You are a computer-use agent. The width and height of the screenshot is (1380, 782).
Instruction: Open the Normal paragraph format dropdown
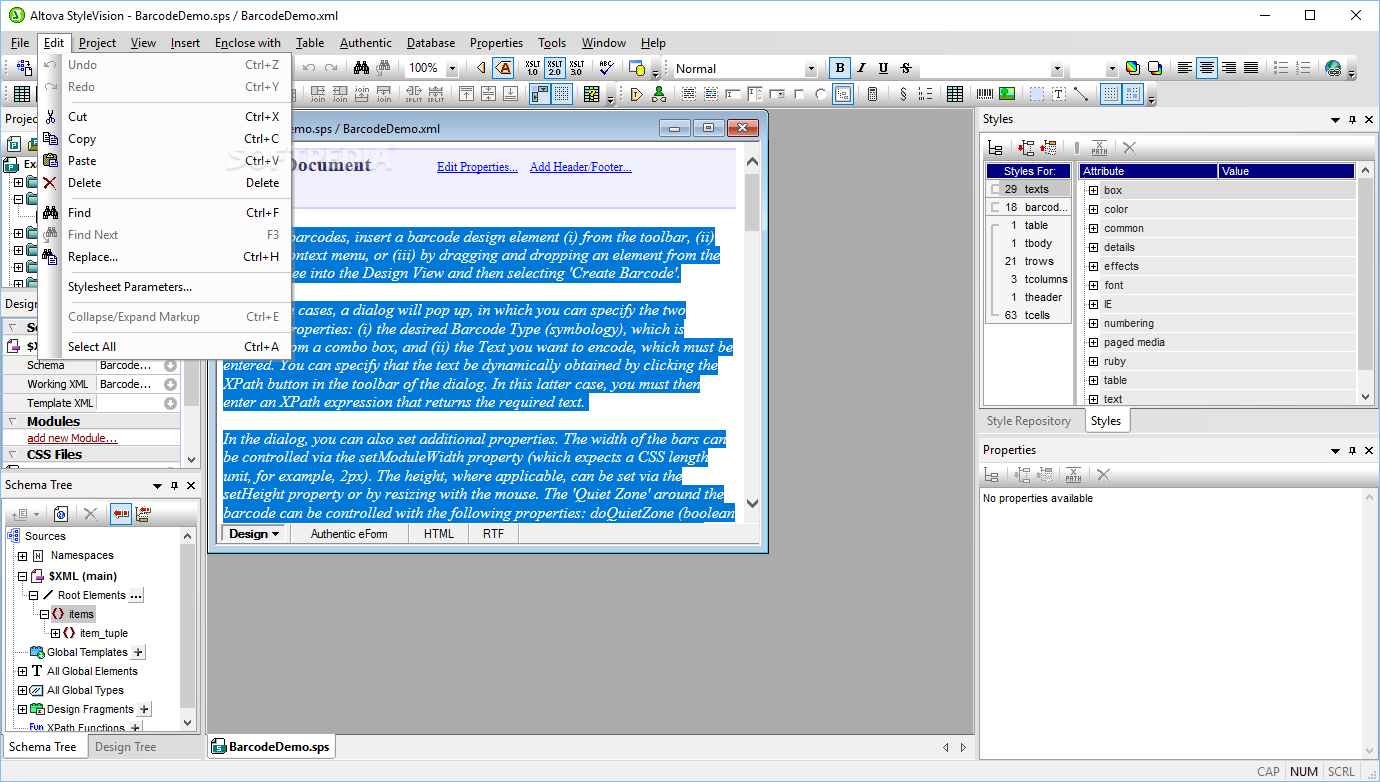[x=811, y=68]
